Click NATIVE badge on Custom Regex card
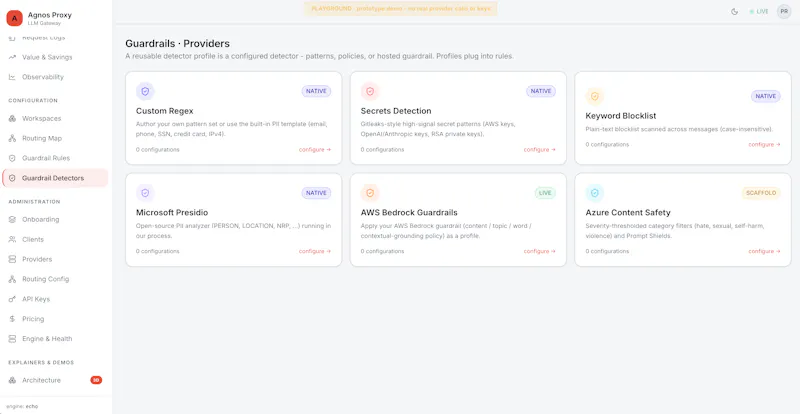Screen dimensions: 800x414 [x=316, y=91]
